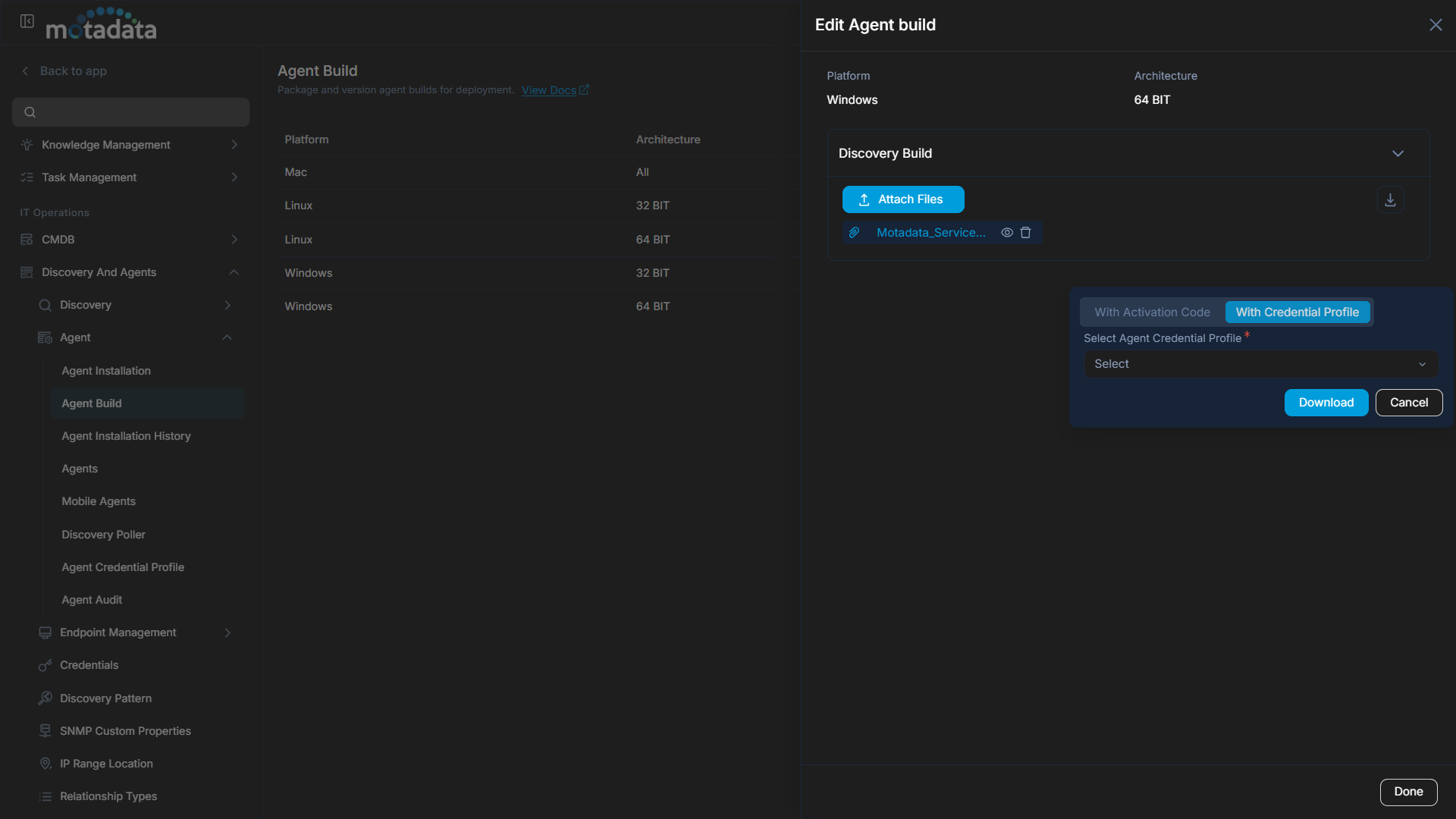
Task: Expand the Discovery submenu chevron
Action: [x=227, y=305]
